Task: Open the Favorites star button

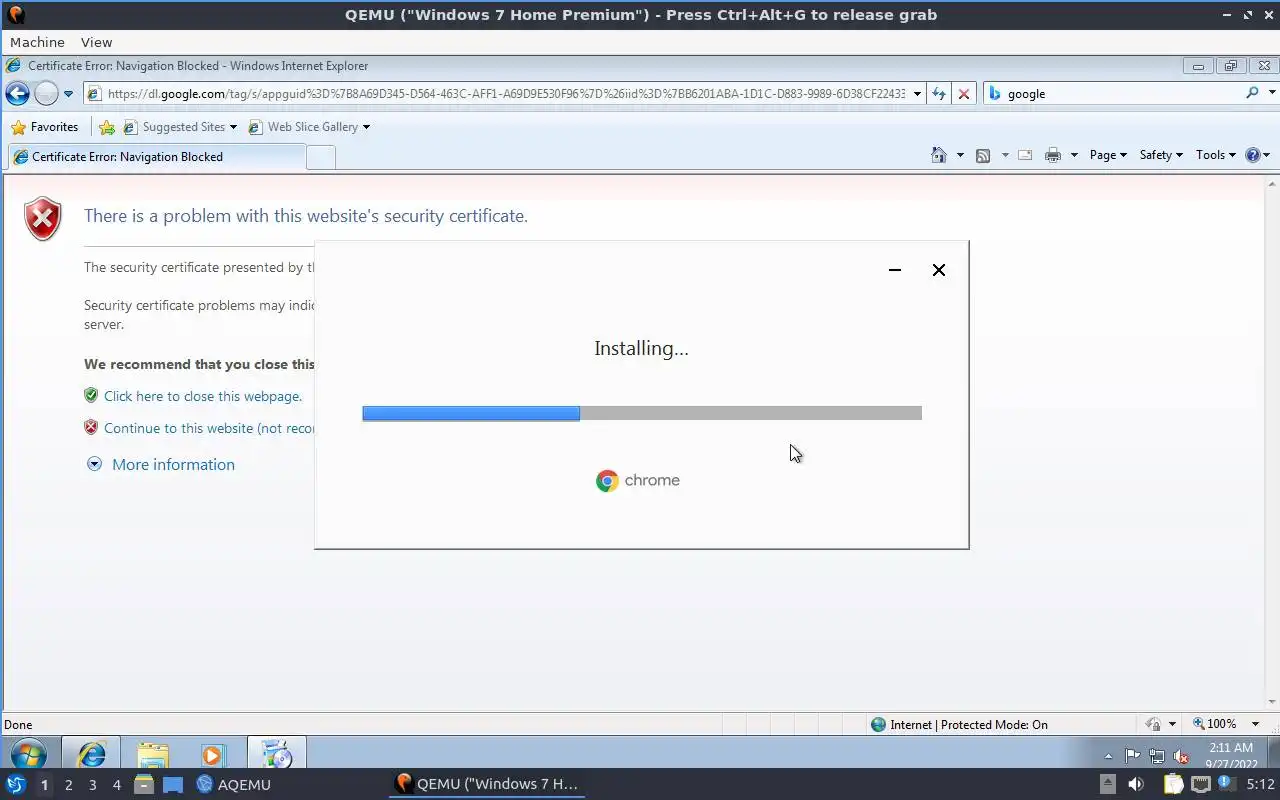Action: 44,127
